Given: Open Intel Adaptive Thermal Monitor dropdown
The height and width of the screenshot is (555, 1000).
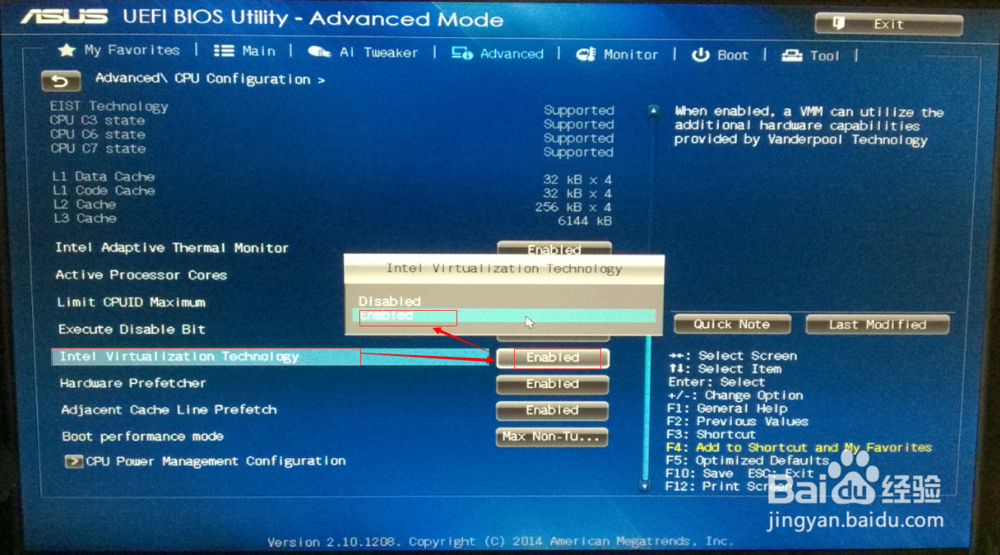Looking at the screenshot, I should pyautogui.click(x=554, y=248).
